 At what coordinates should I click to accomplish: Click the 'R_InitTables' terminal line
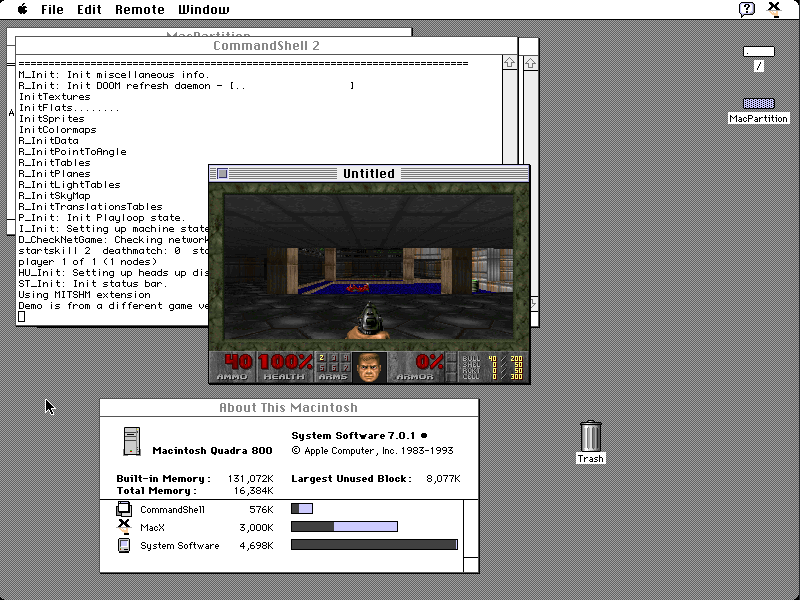55,163
